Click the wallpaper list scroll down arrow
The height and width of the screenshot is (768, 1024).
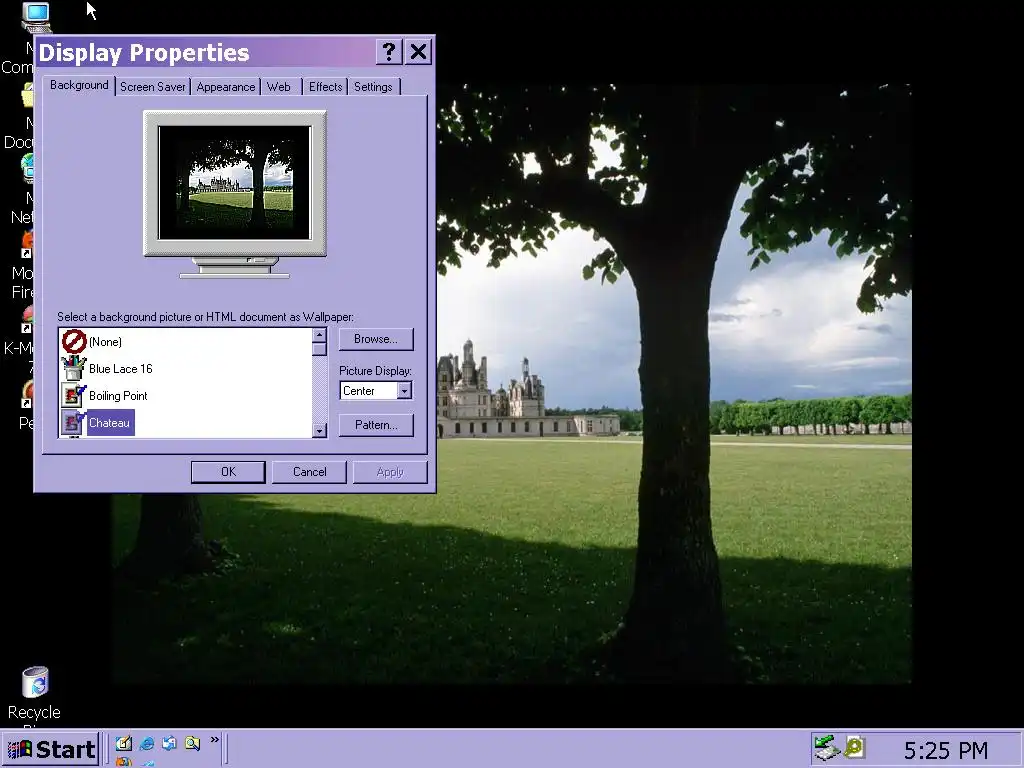[x=319, y=430]
